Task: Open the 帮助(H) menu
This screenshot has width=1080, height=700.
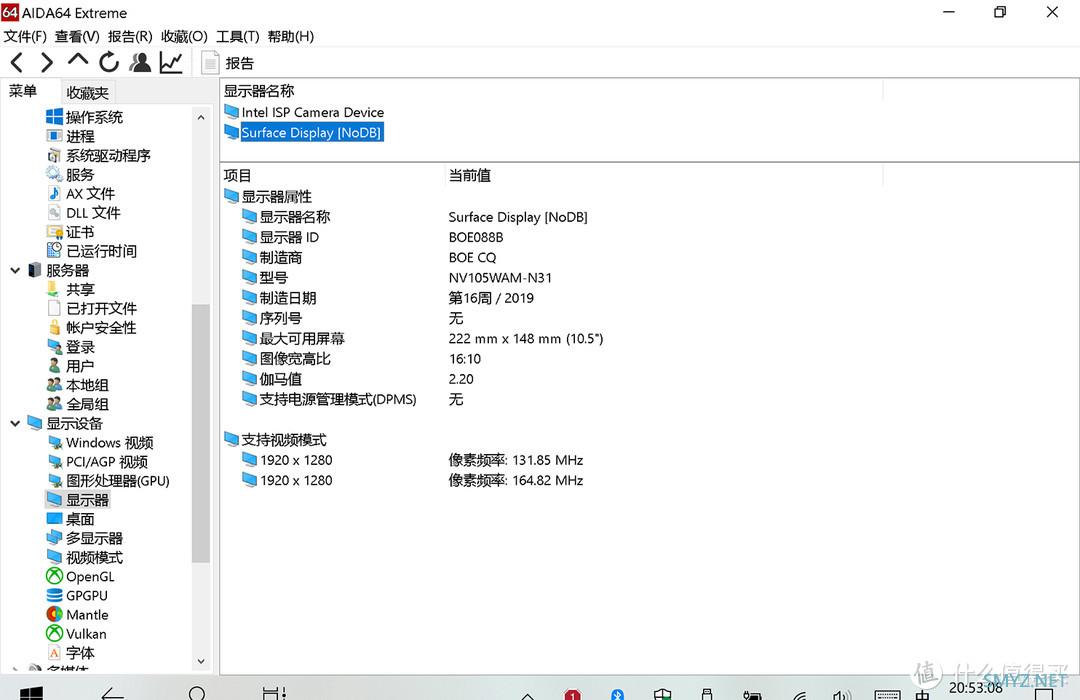Action: 291,37
